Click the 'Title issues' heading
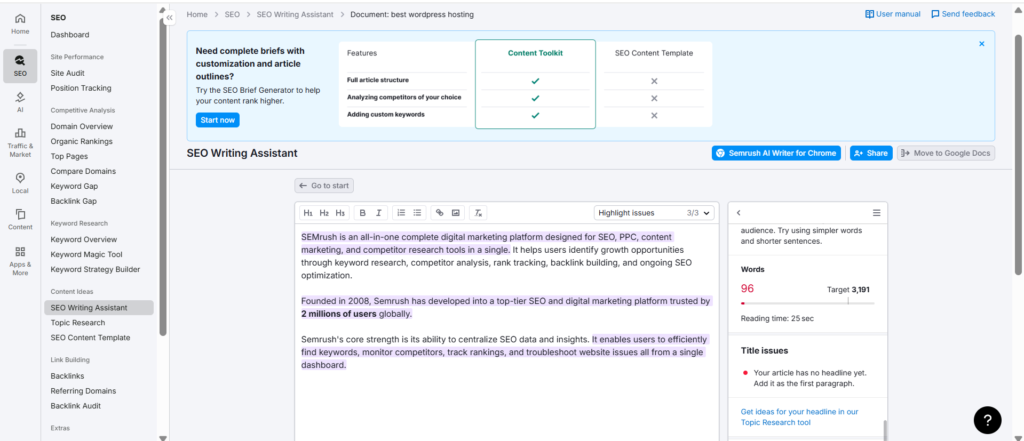 [x=764, y=351]
